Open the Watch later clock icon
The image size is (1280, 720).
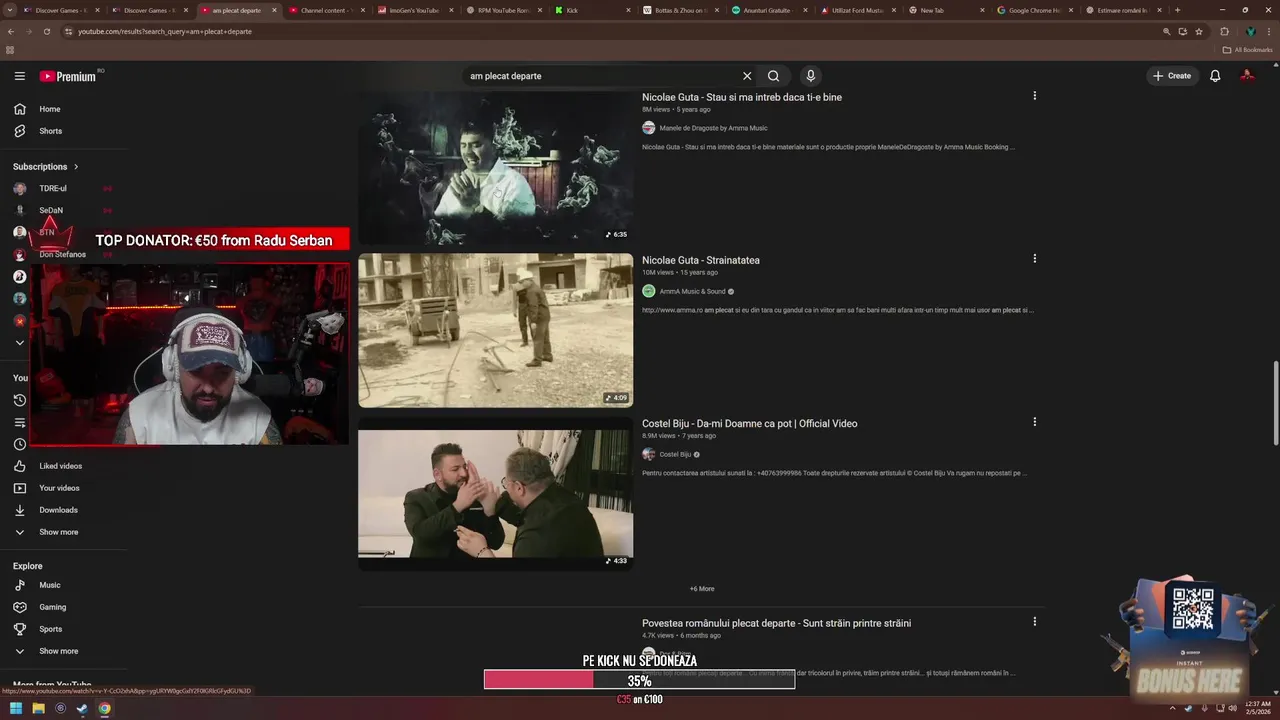(x=19, y=444)
